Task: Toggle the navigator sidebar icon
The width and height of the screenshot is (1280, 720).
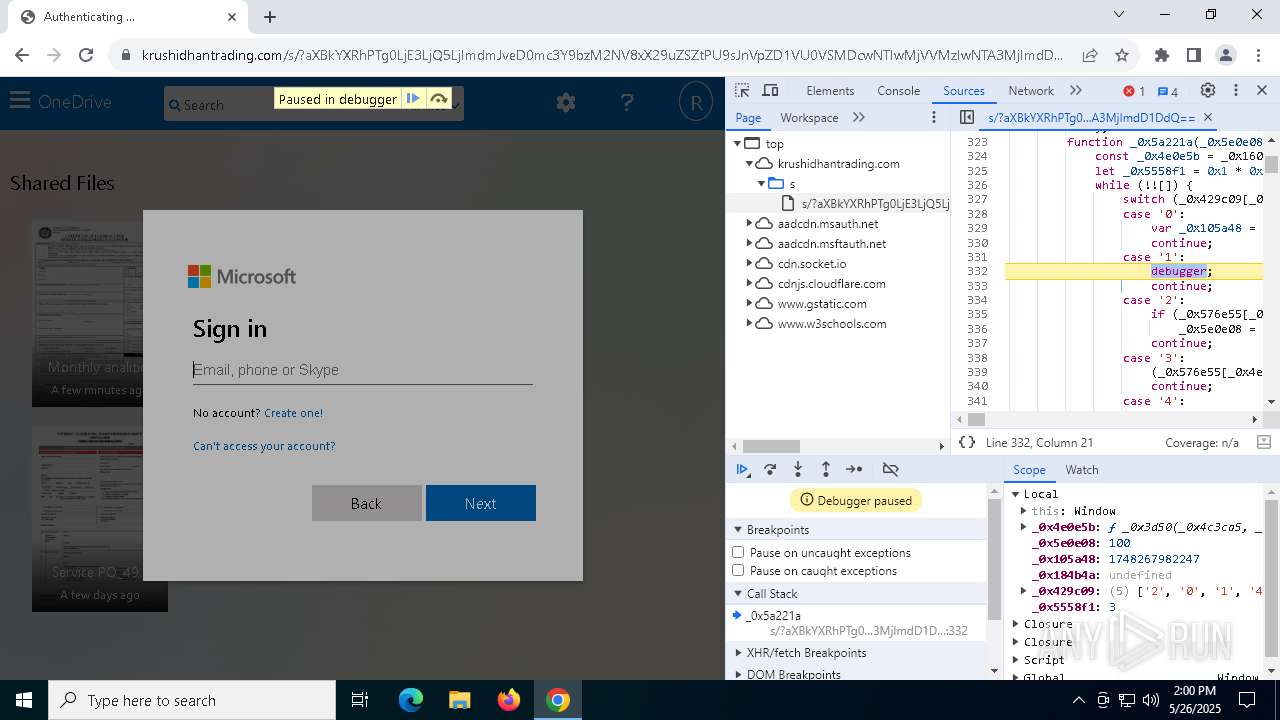Action: (x=966, y=117)
